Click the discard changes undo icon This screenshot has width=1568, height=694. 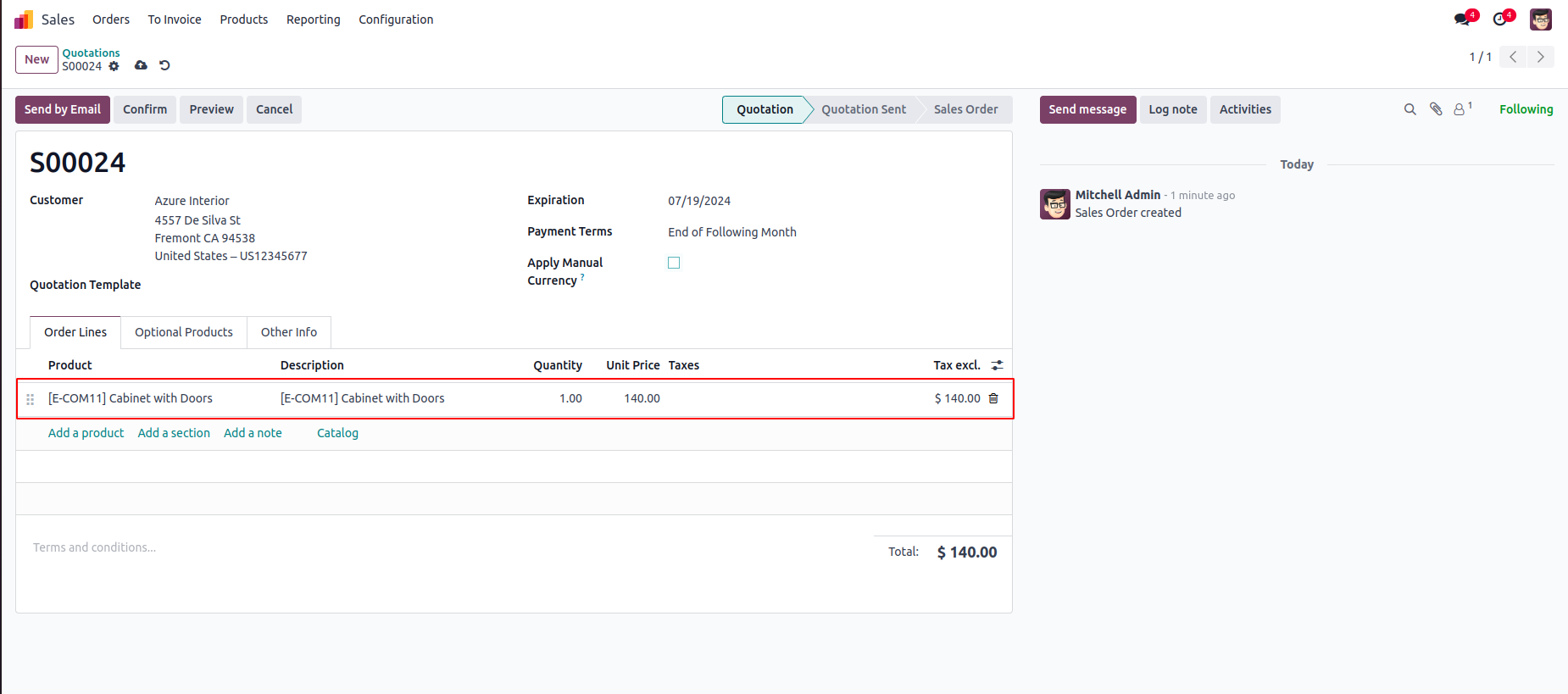pyautogui.click(x=164, y=65)
